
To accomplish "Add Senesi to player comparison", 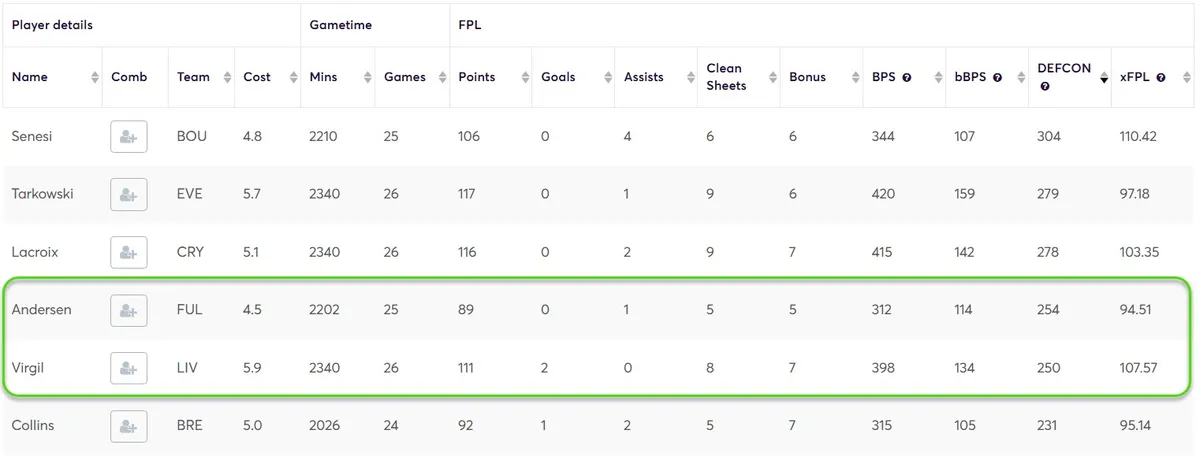I will click(x=128, y=137).
